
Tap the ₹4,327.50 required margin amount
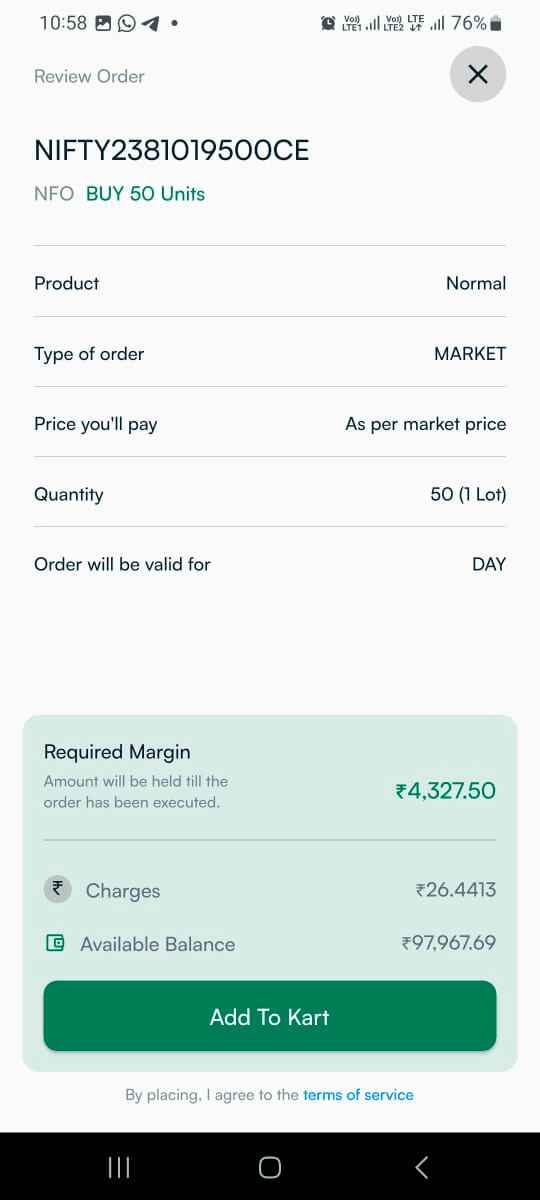pyautogui.click(x=446, y=791)
